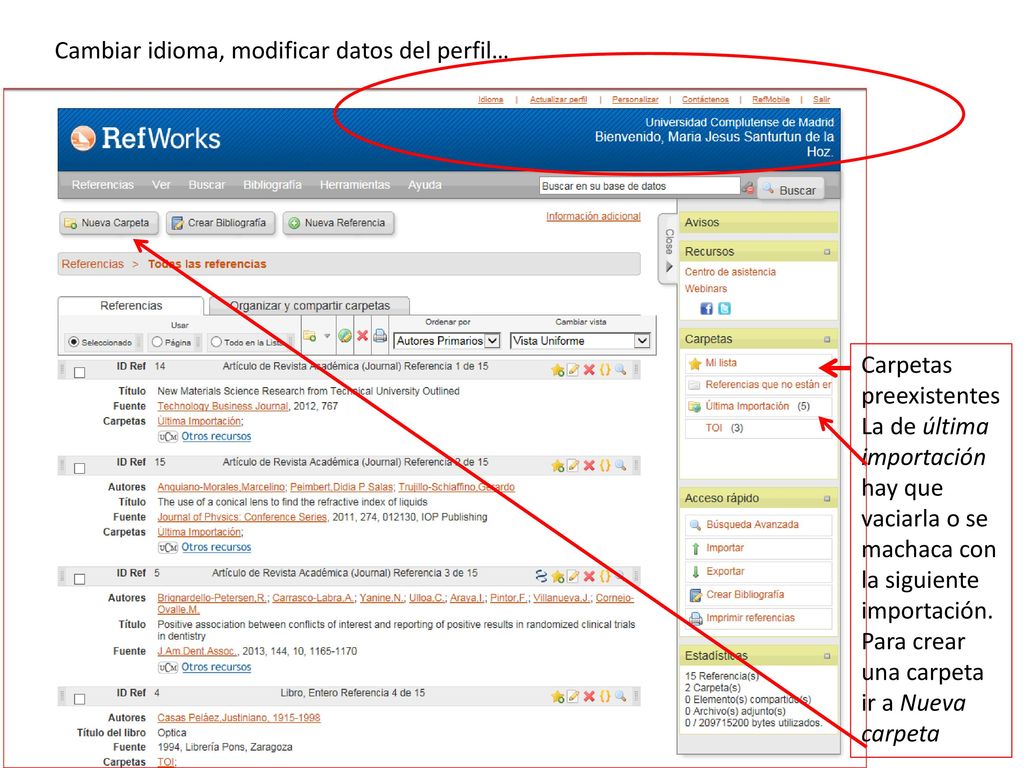Click the Crear Bibliografía toolbar button
The height and width of the screenshot is (768, 1024).
(220, 223)
